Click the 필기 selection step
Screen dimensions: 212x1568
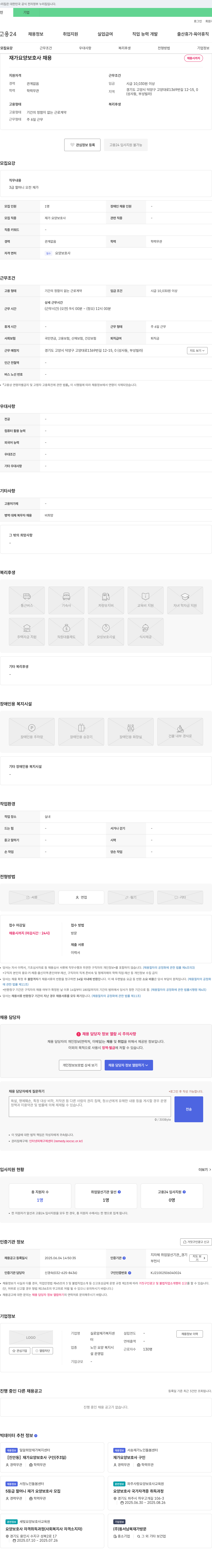click(x=131, y=897)
